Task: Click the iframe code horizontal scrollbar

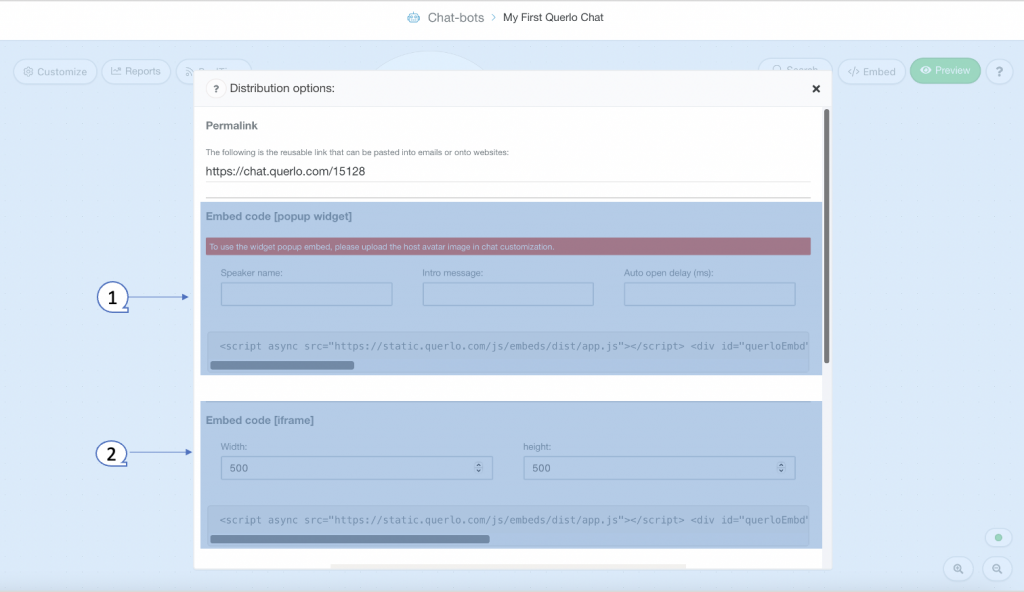Action: tap(350, 539)
